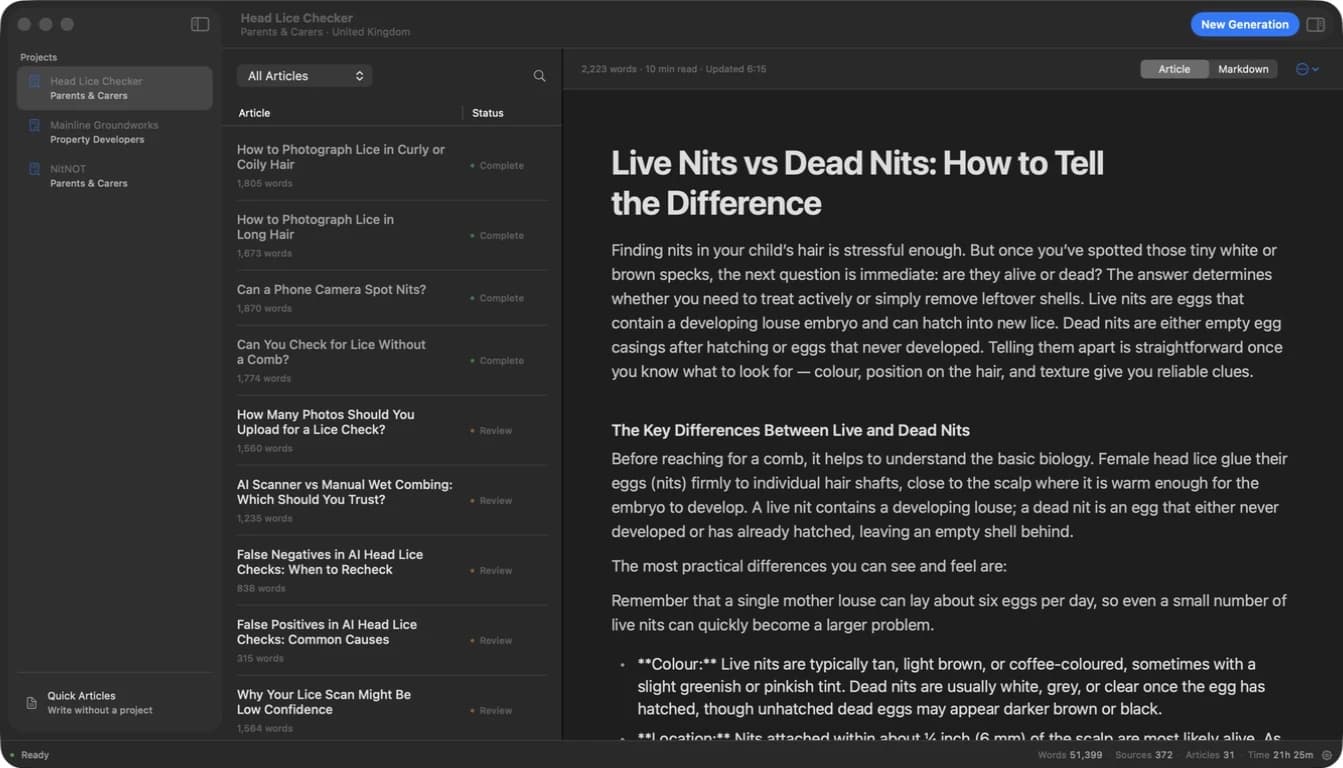Click the Head Lice Checker project icon
1343x768 pixels.
(35, 81)
